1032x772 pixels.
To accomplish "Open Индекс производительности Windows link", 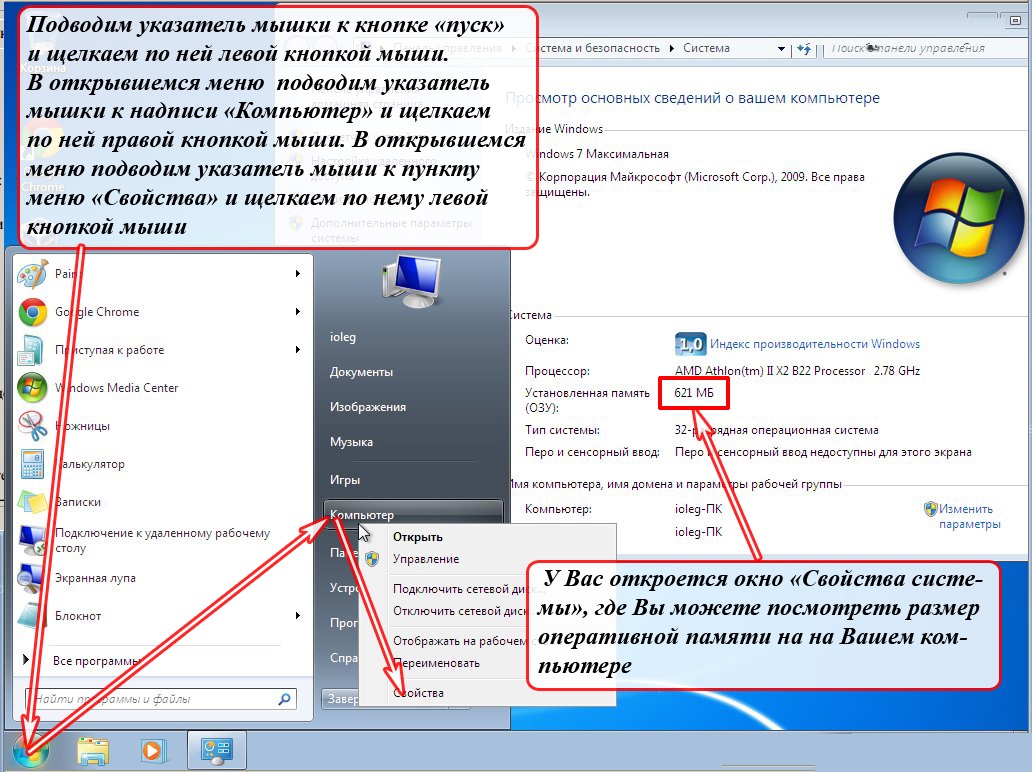I will tap(815, 344).
